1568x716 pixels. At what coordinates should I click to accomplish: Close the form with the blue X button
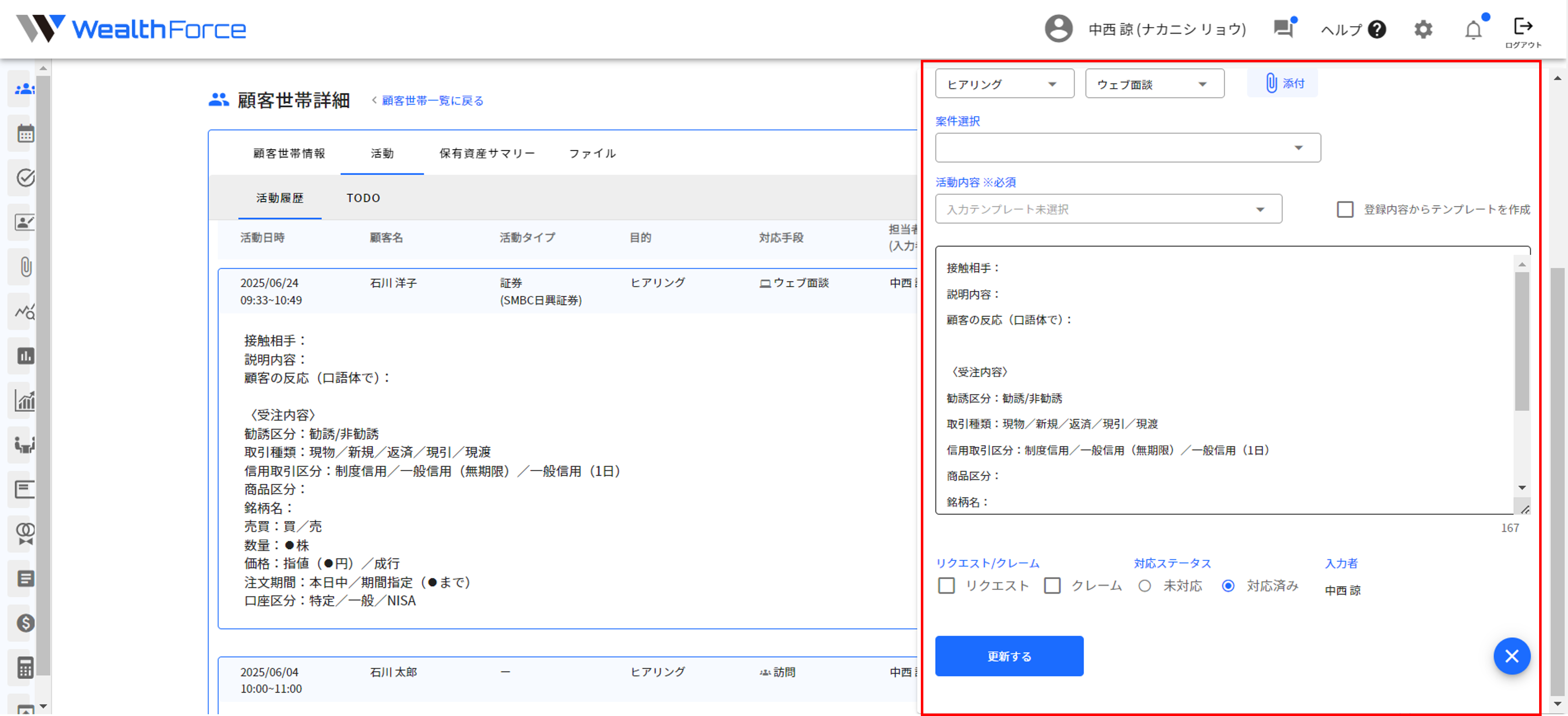(1512, 656)
